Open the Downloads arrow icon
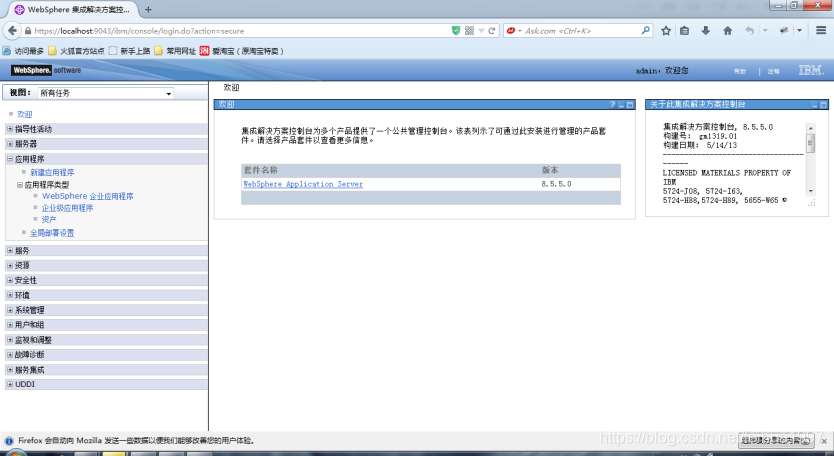834x456 pixels. (x=705, y=31)
